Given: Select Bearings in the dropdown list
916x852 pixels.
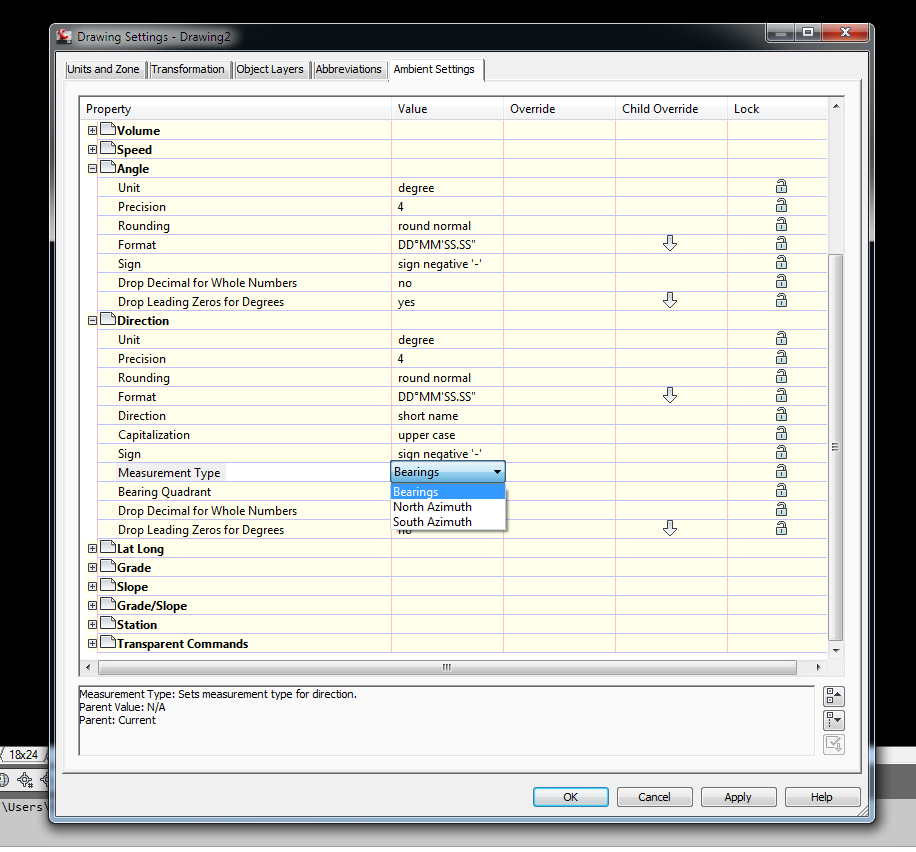Looking at the screenshot, I should click(447, 491).
